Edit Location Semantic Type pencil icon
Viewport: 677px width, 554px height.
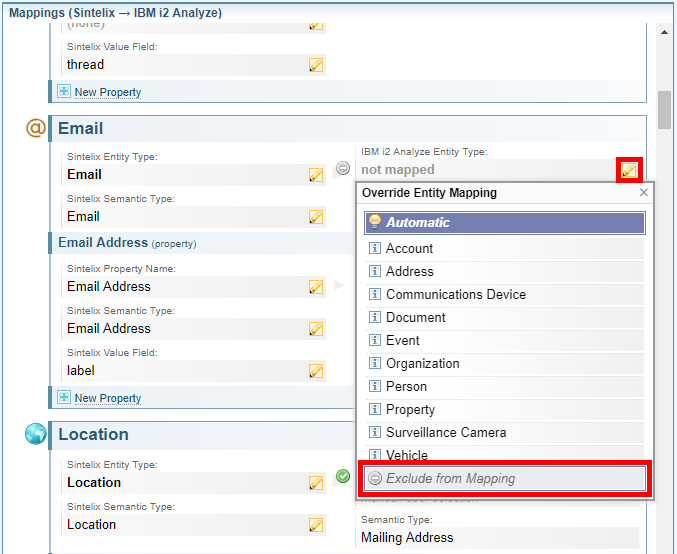click(x=316, y=525)
